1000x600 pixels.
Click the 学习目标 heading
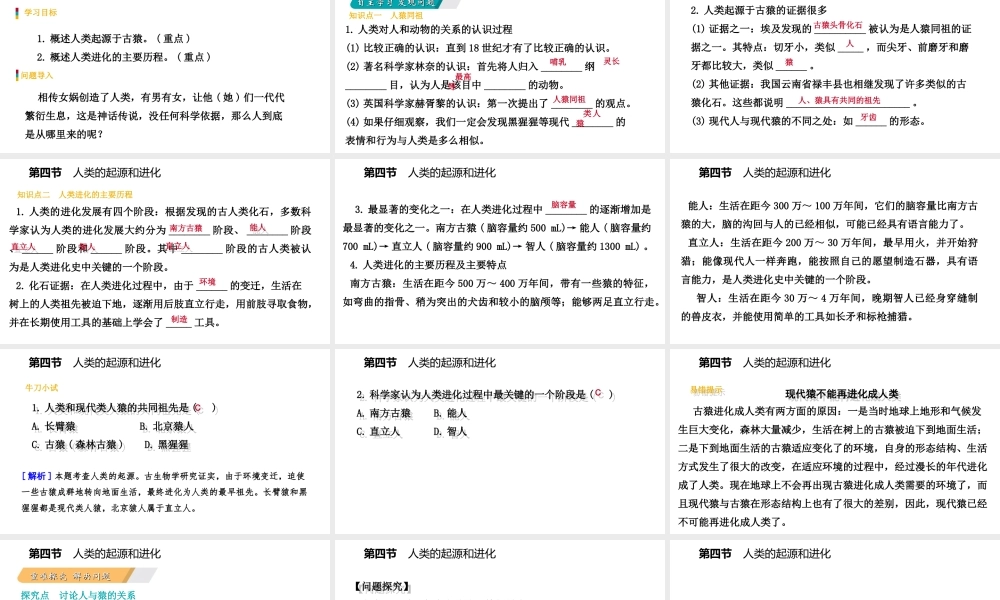point(40,12)
